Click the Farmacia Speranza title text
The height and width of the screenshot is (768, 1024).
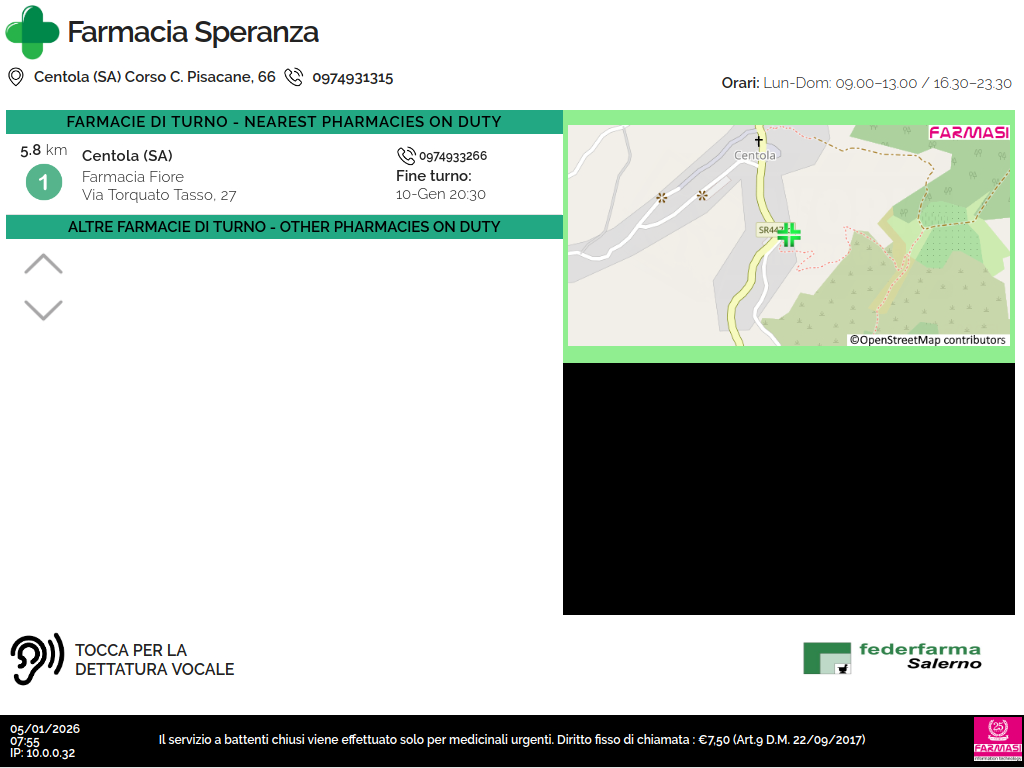pos(193,32)
